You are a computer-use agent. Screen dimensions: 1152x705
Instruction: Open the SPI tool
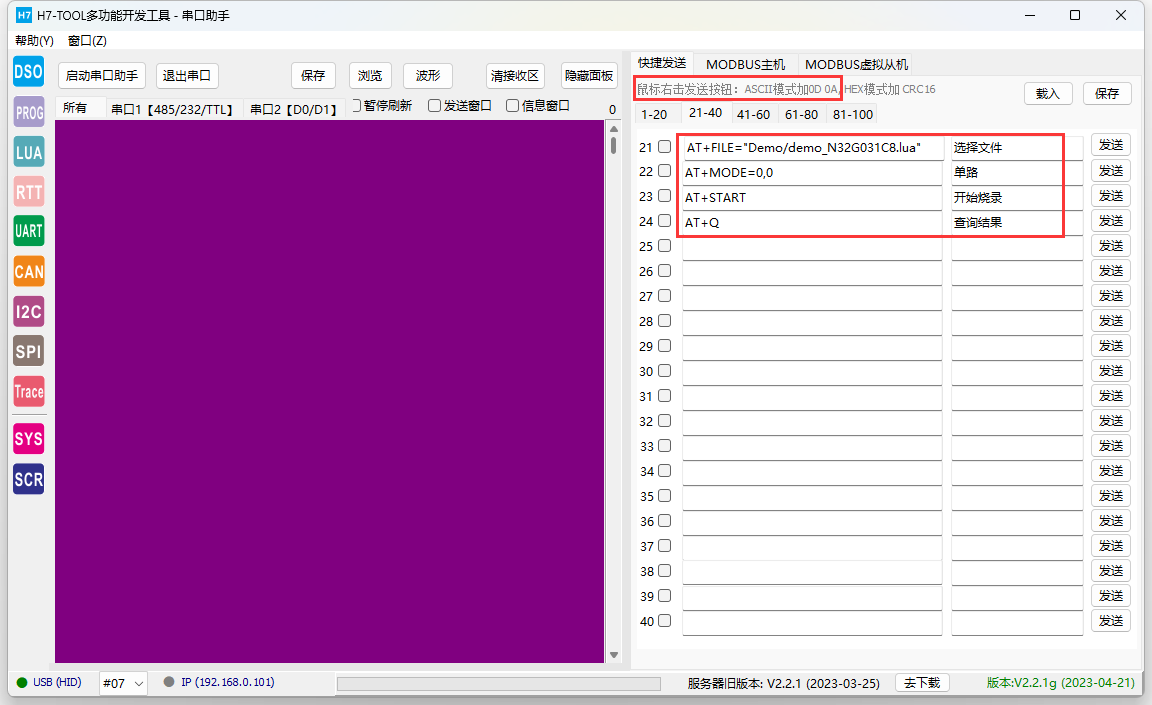[29, 351]
